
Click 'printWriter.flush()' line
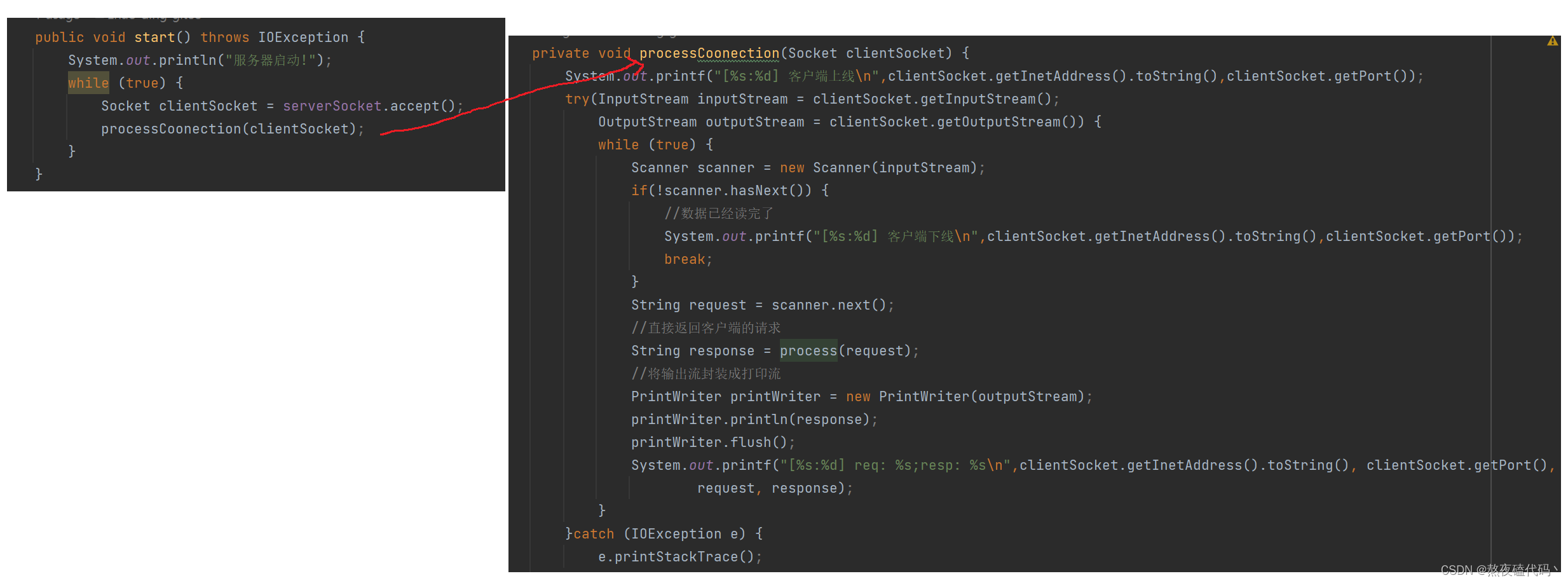[x=713, y=442]
